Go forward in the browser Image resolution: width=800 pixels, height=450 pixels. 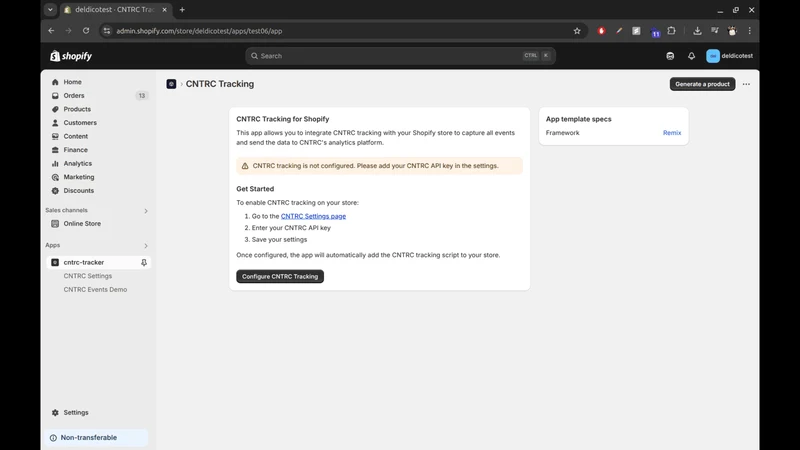coord(68,31)
